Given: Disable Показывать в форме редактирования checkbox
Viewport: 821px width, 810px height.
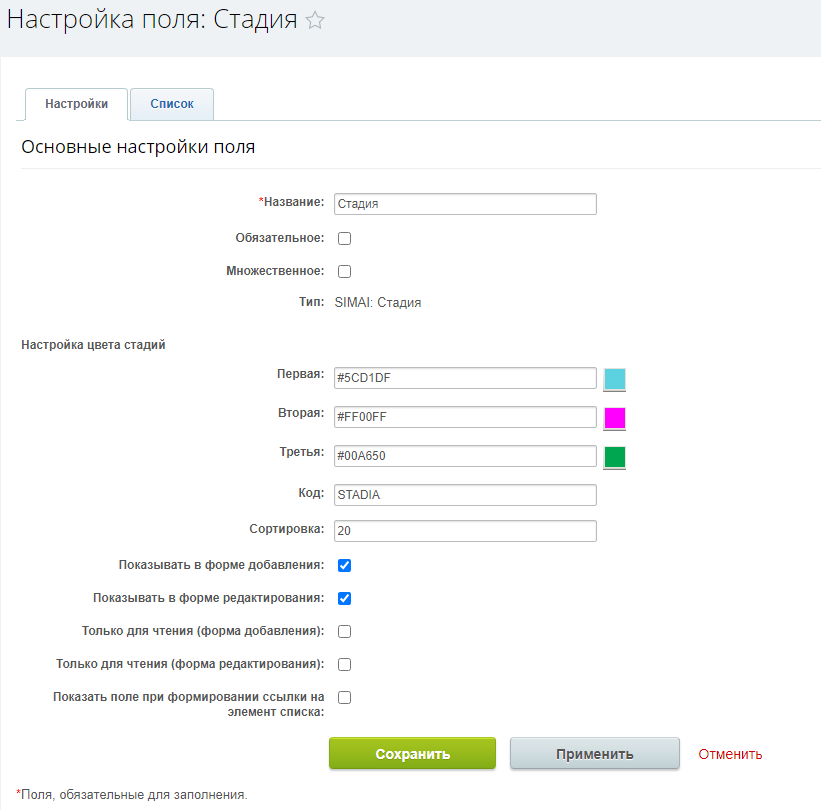Looking at the screenshot, I should click(x=344, y=599).
